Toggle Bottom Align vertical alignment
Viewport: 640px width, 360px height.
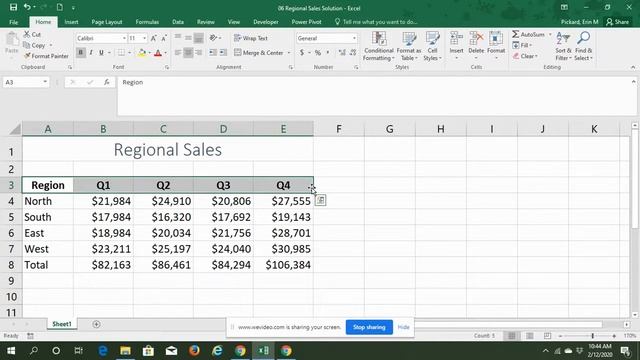(x=198, y=38)
